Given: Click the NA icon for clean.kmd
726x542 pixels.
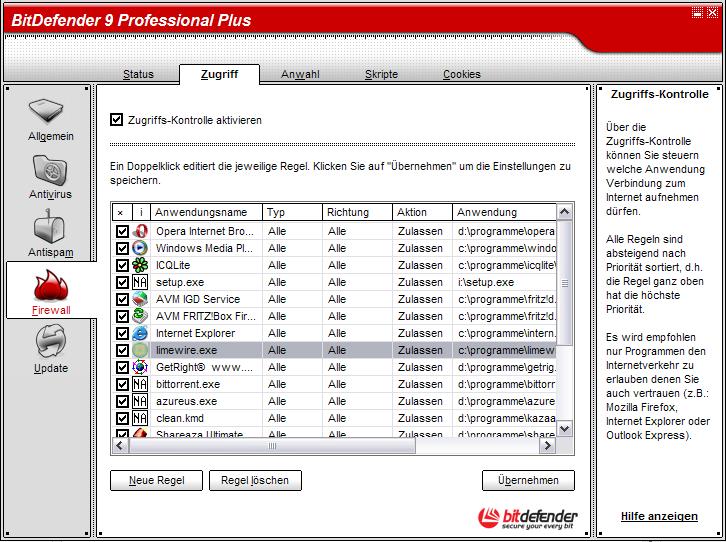Looking at the screenshot, I should [x=140, y=418].
